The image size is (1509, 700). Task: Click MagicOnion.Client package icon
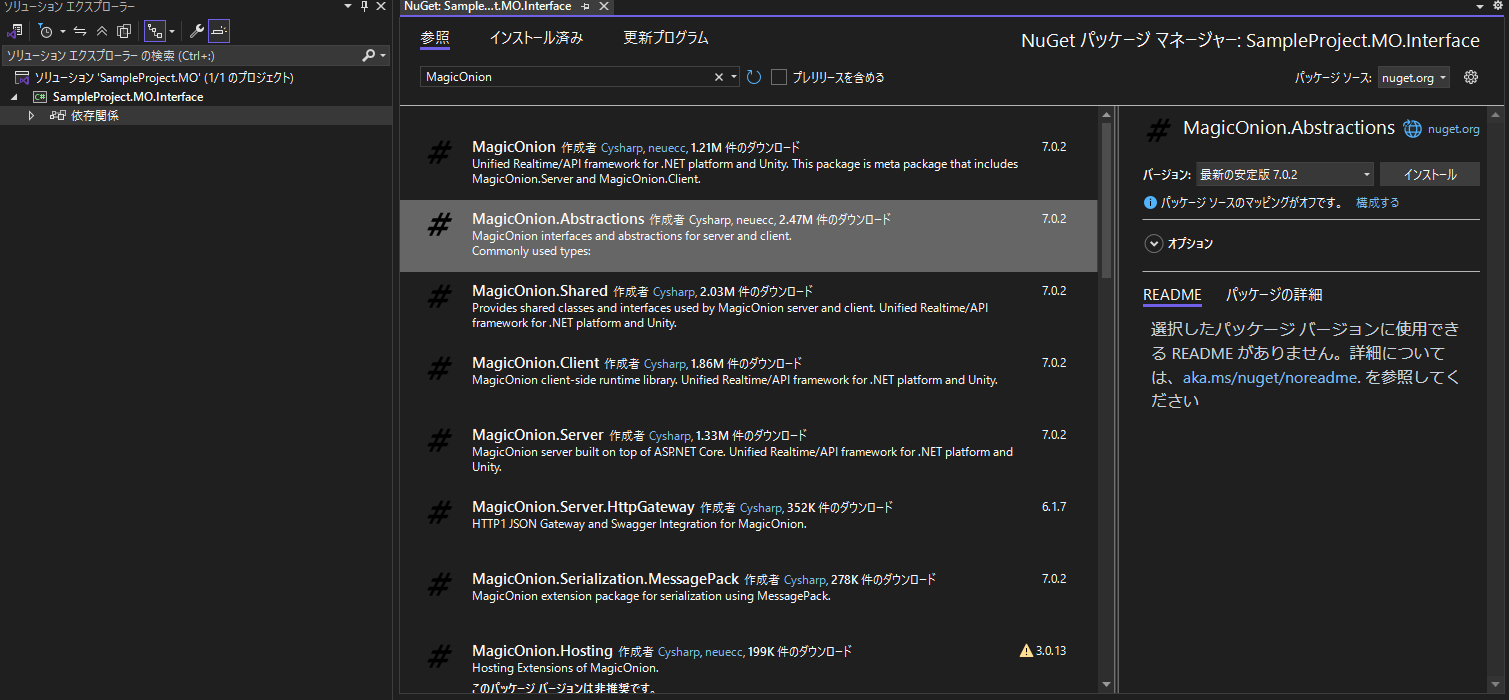(x=439, y=368)
